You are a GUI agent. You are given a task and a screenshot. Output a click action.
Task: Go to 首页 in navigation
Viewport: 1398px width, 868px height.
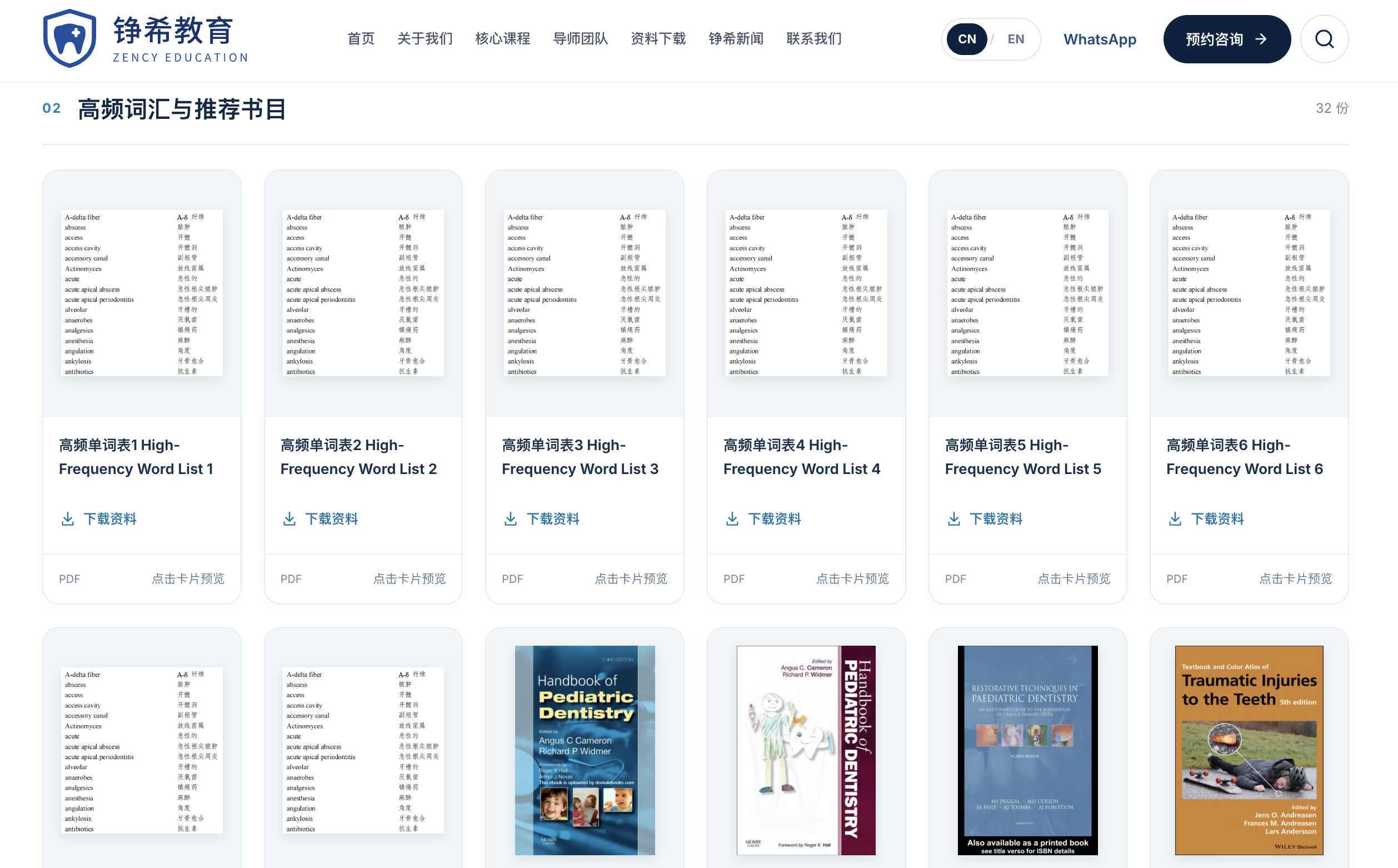click(361, 39)
